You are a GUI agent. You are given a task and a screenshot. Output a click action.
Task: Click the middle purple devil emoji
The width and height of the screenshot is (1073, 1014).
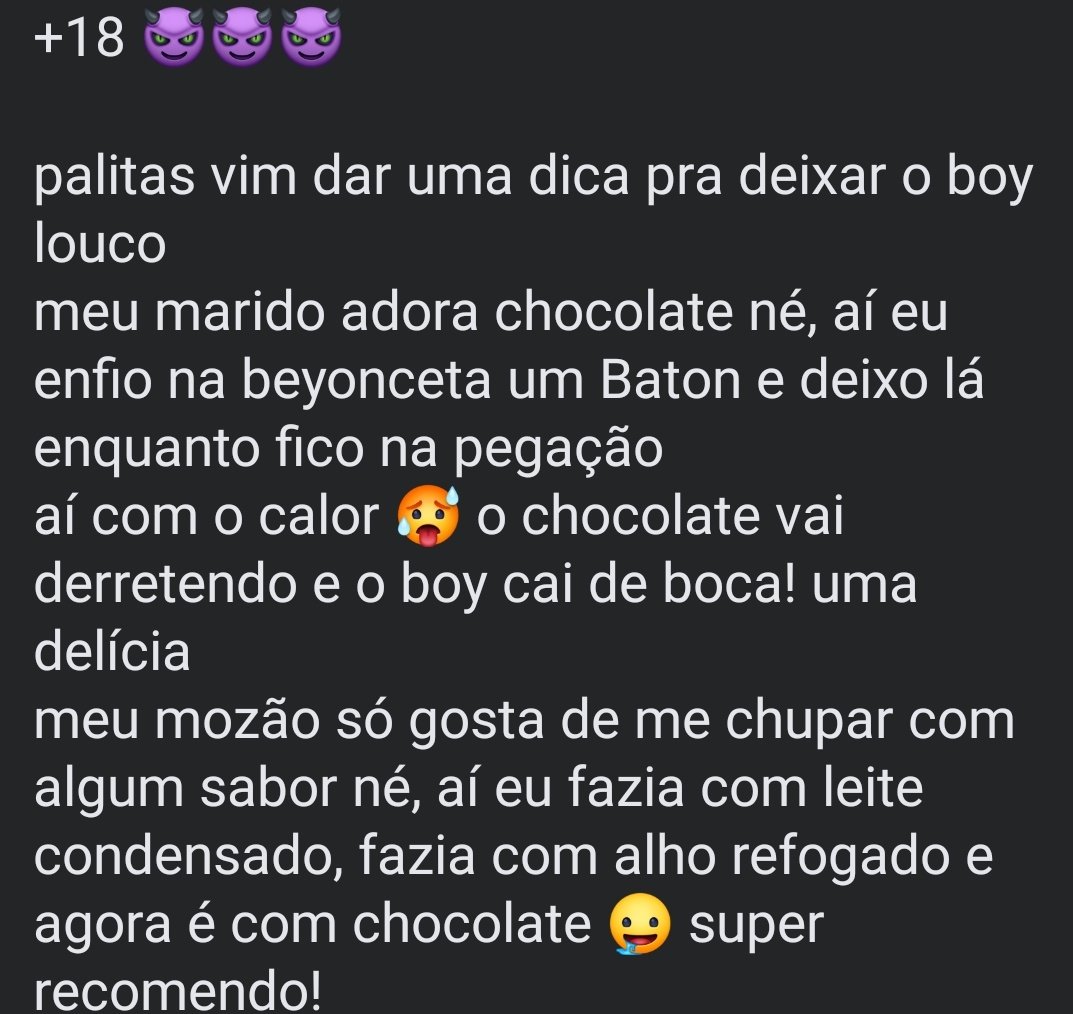click(242, 36)
